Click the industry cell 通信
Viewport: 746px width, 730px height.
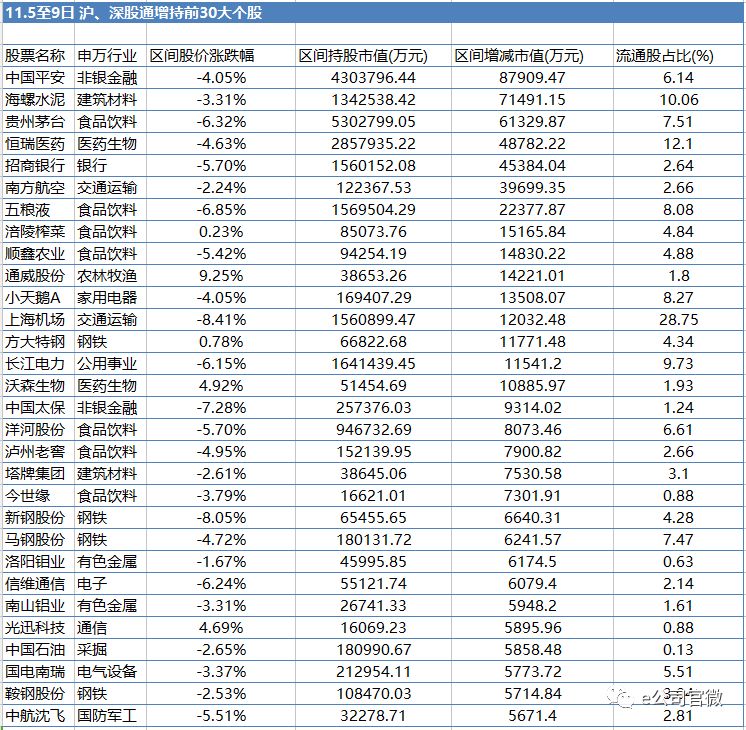click(92, 627)
